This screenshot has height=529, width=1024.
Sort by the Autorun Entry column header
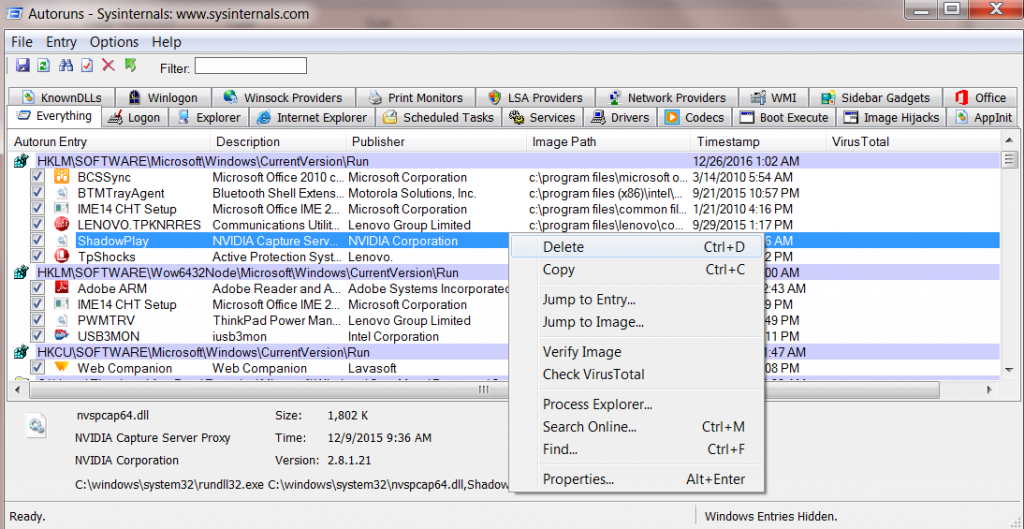[110, 142]
